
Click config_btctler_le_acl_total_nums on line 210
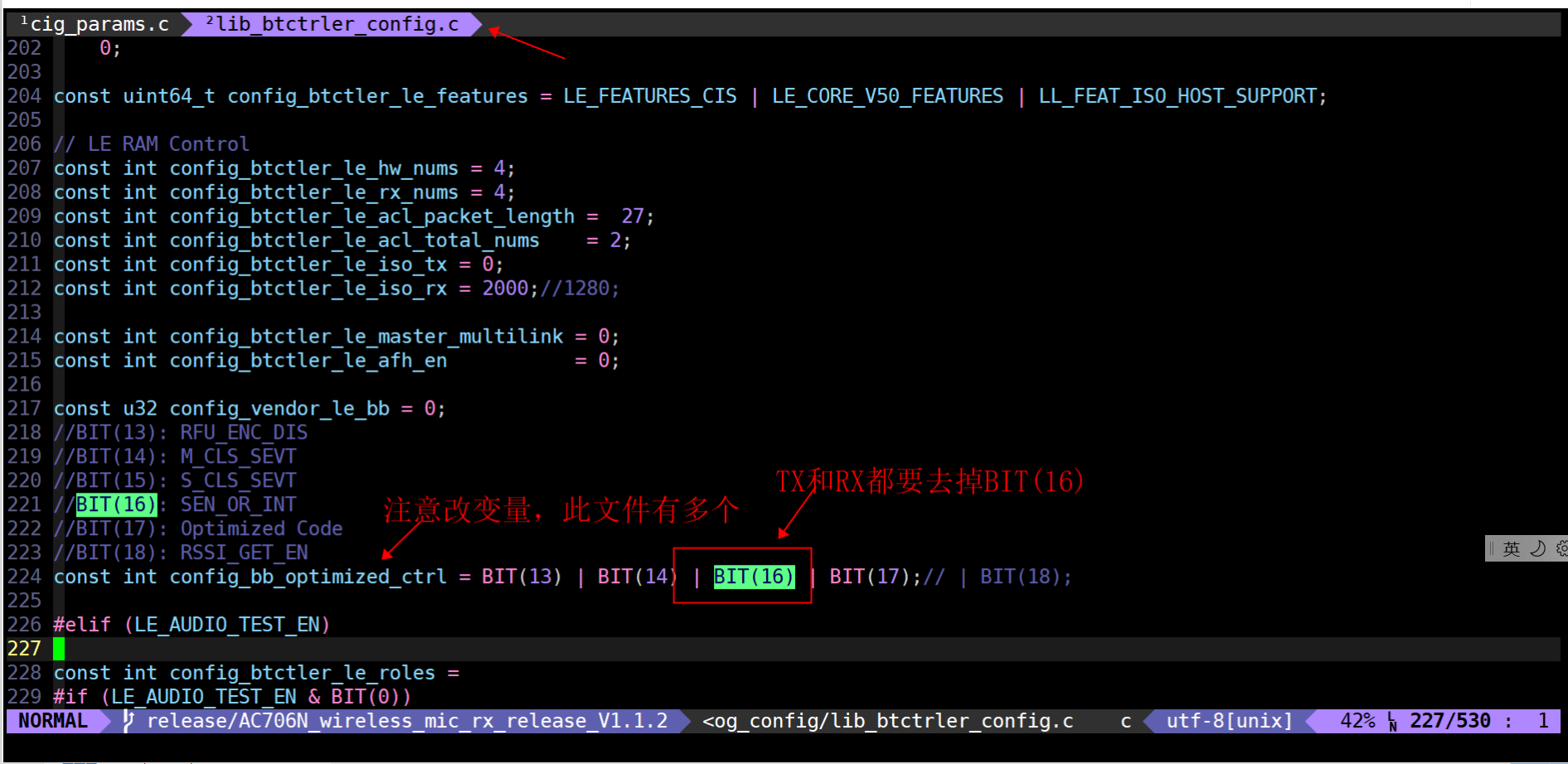[354, 241]
